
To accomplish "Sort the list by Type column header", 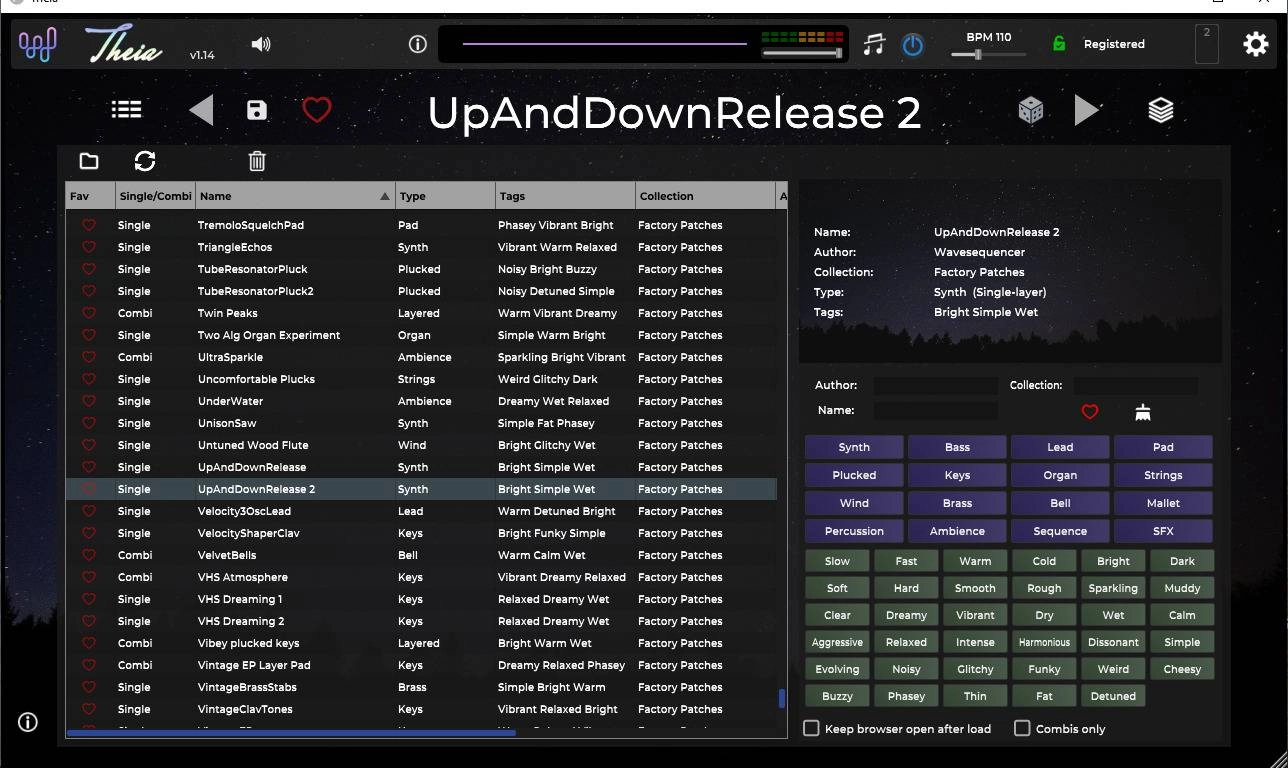I will pos(445,196).
